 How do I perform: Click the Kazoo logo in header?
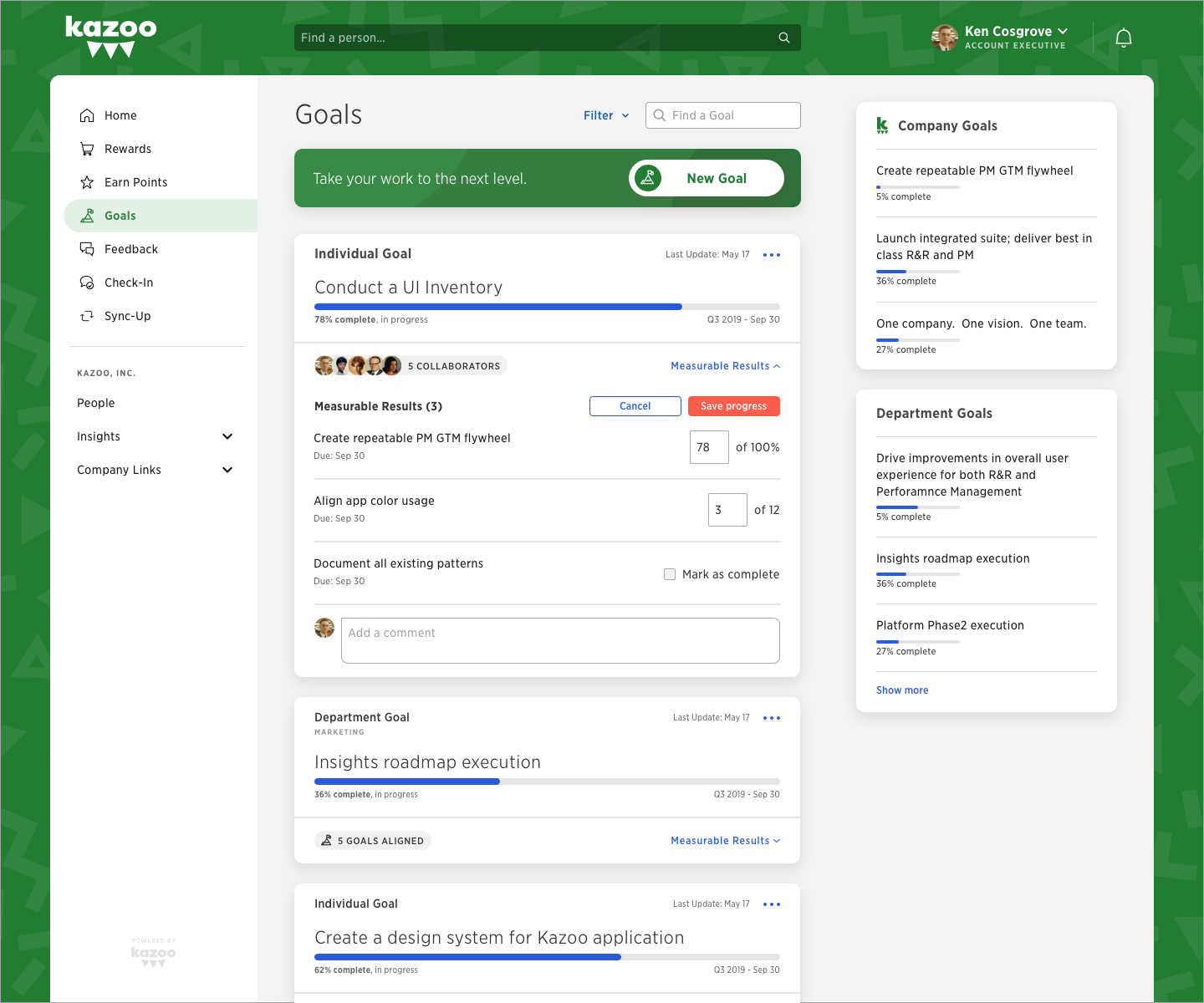click(111, 38)
